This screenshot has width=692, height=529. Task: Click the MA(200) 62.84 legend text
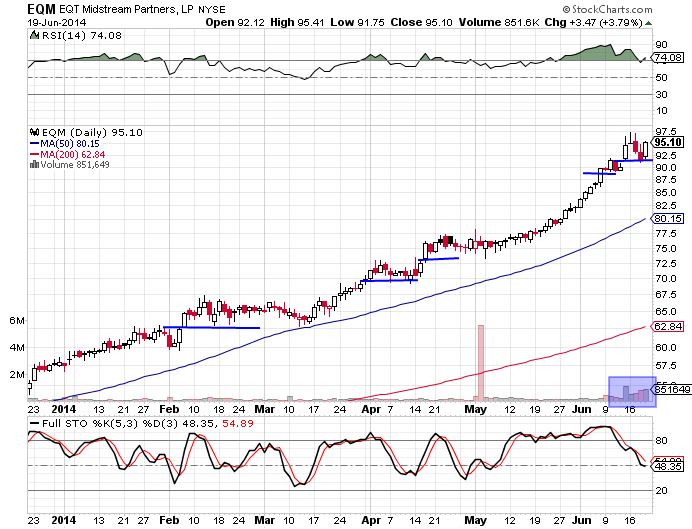[x=73, y=154]
